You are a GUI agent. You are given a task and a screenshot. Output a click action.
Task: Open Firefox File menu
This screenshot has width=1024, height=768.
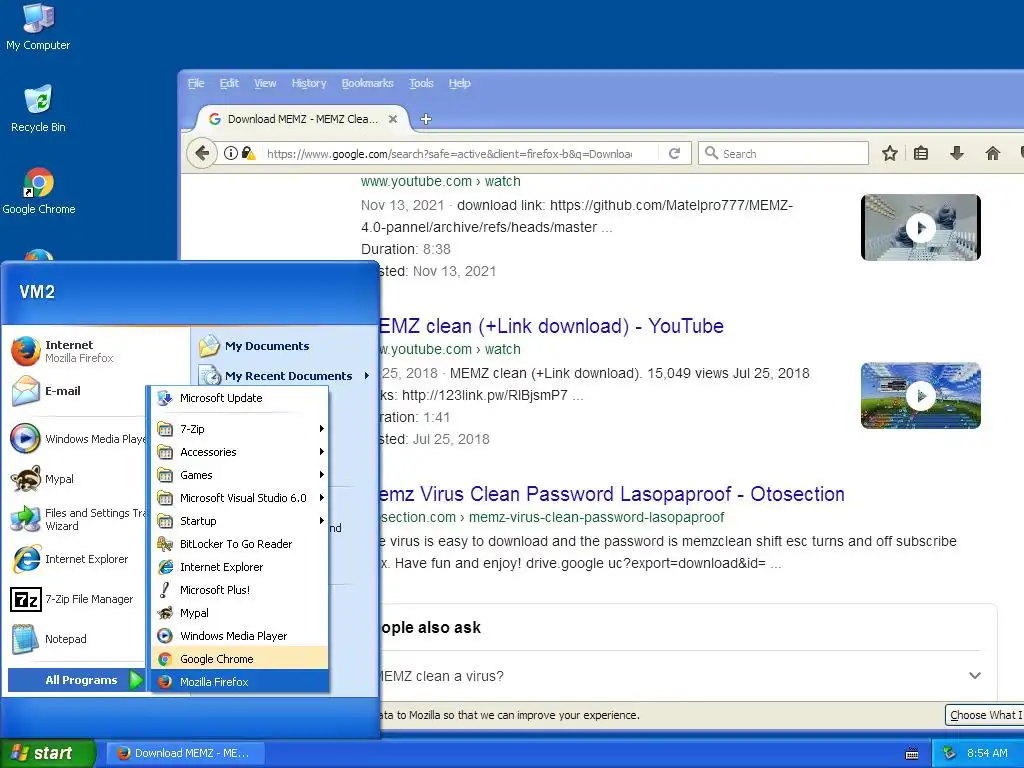coord(196,84)
